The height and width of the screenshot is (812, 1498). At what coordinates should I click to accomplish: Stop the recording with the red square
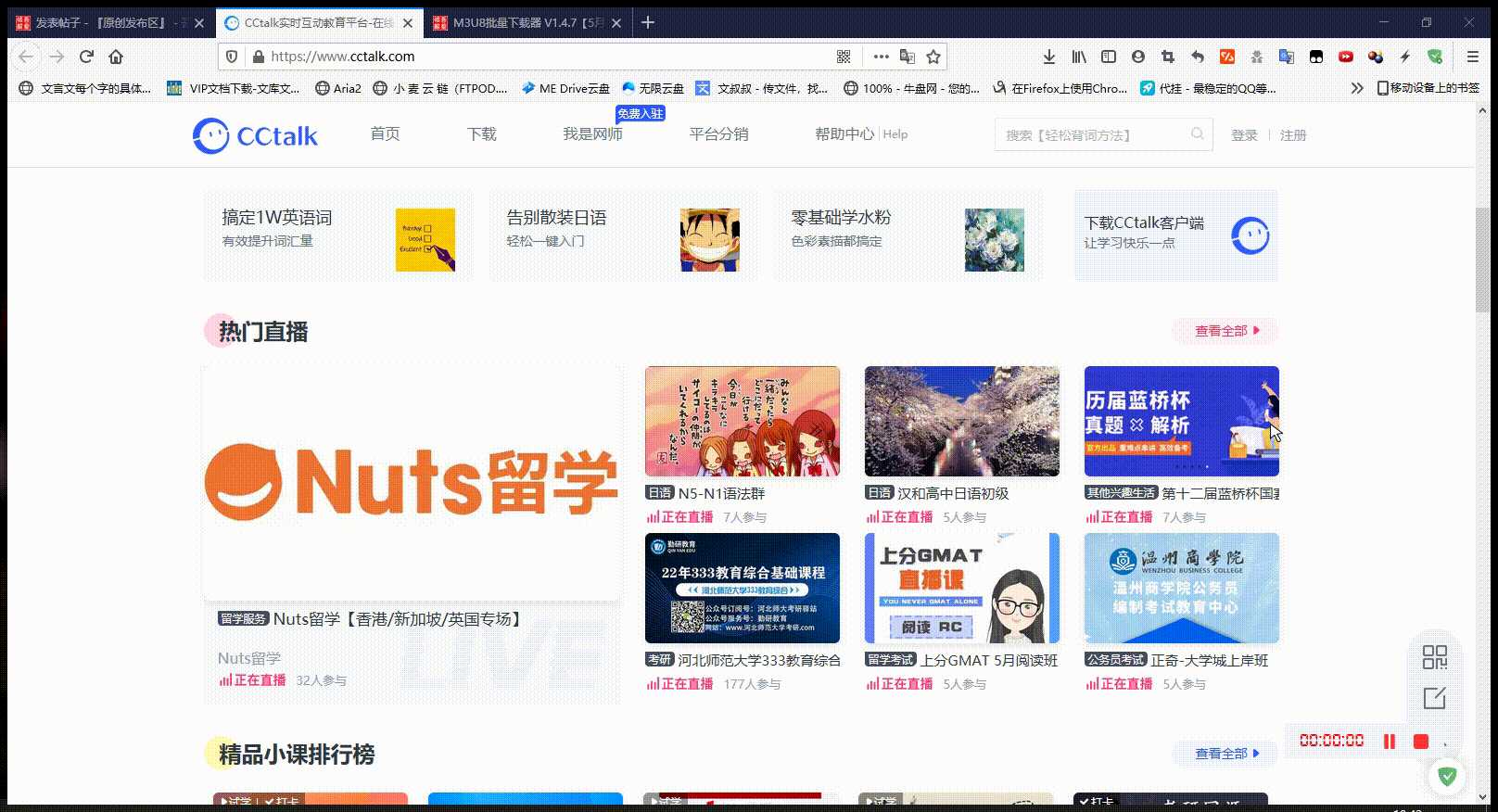point(1420,741)
